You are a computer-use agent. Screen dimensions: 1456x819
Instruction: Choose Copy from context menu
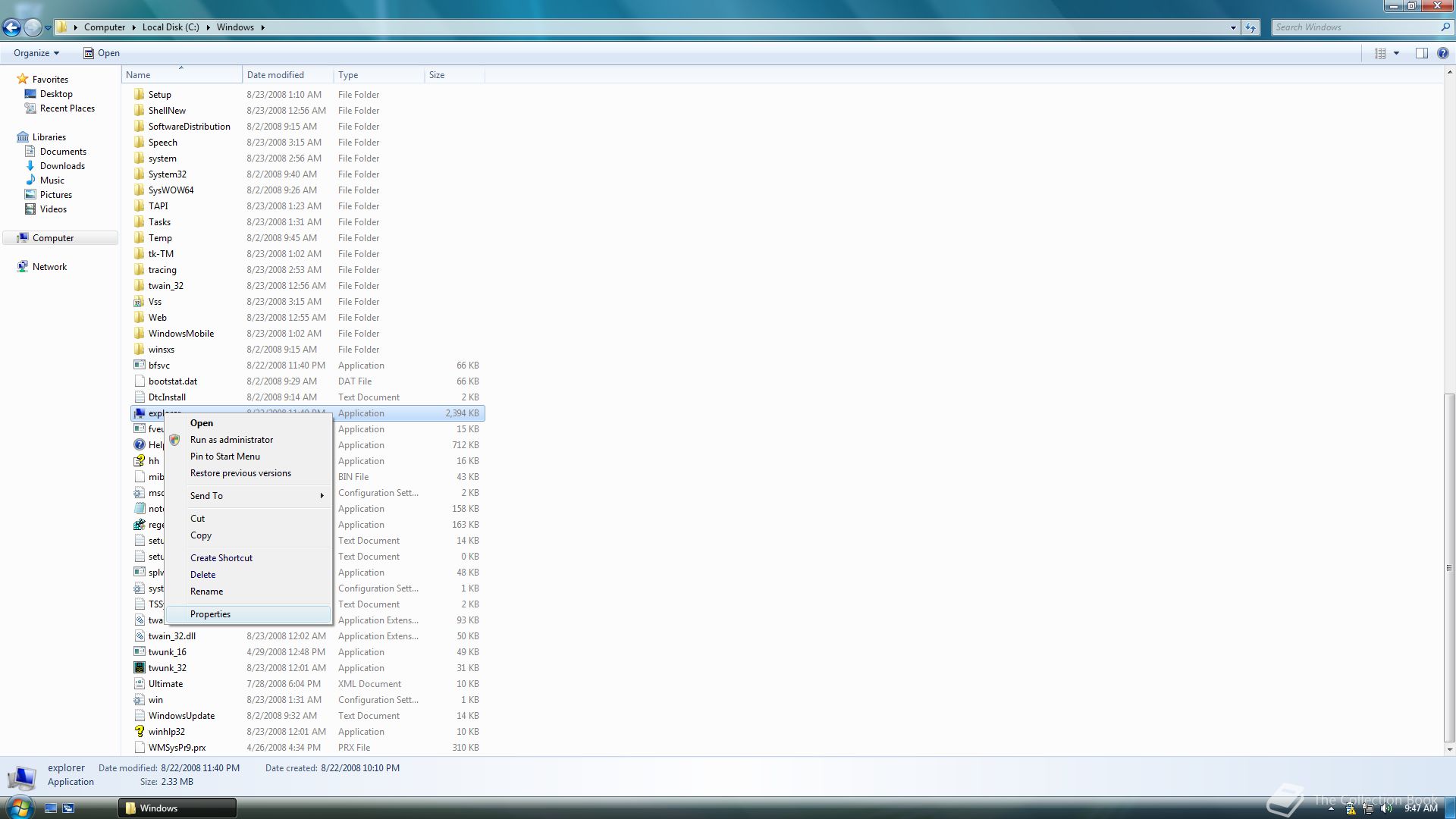point(249,535)
